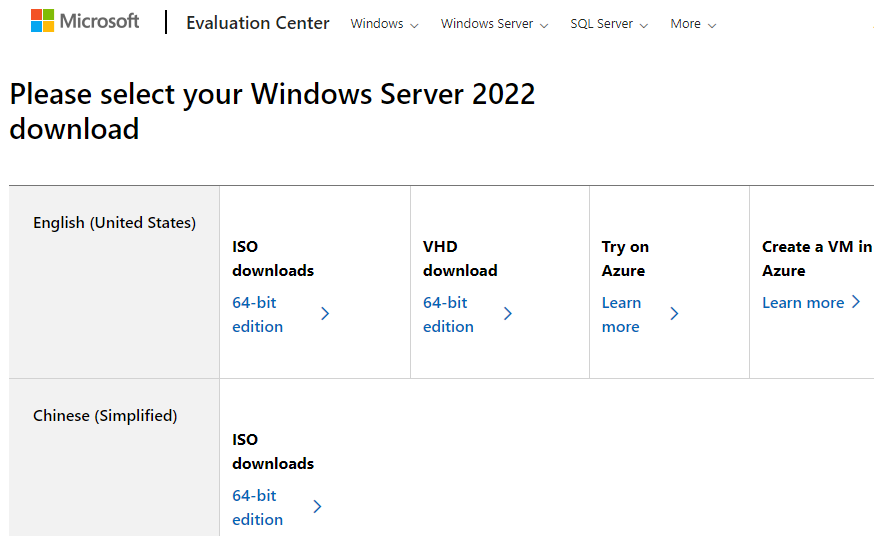
Task: Select the English (United States) language row label
Action: coord(114,223)
